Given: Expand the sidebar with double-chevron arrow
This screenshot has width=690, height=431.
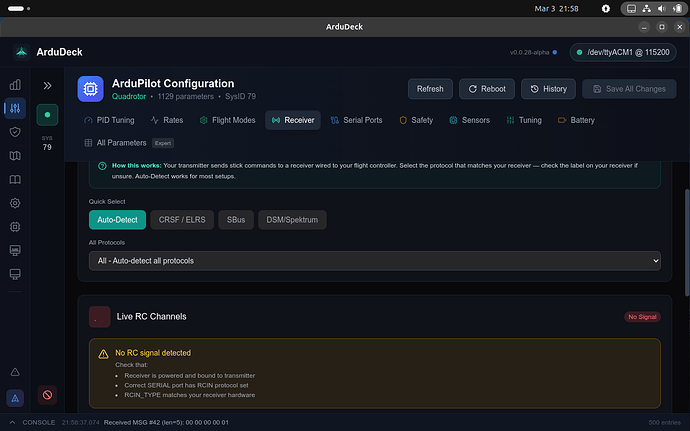Looking at the screenshot, I should 47,86.
